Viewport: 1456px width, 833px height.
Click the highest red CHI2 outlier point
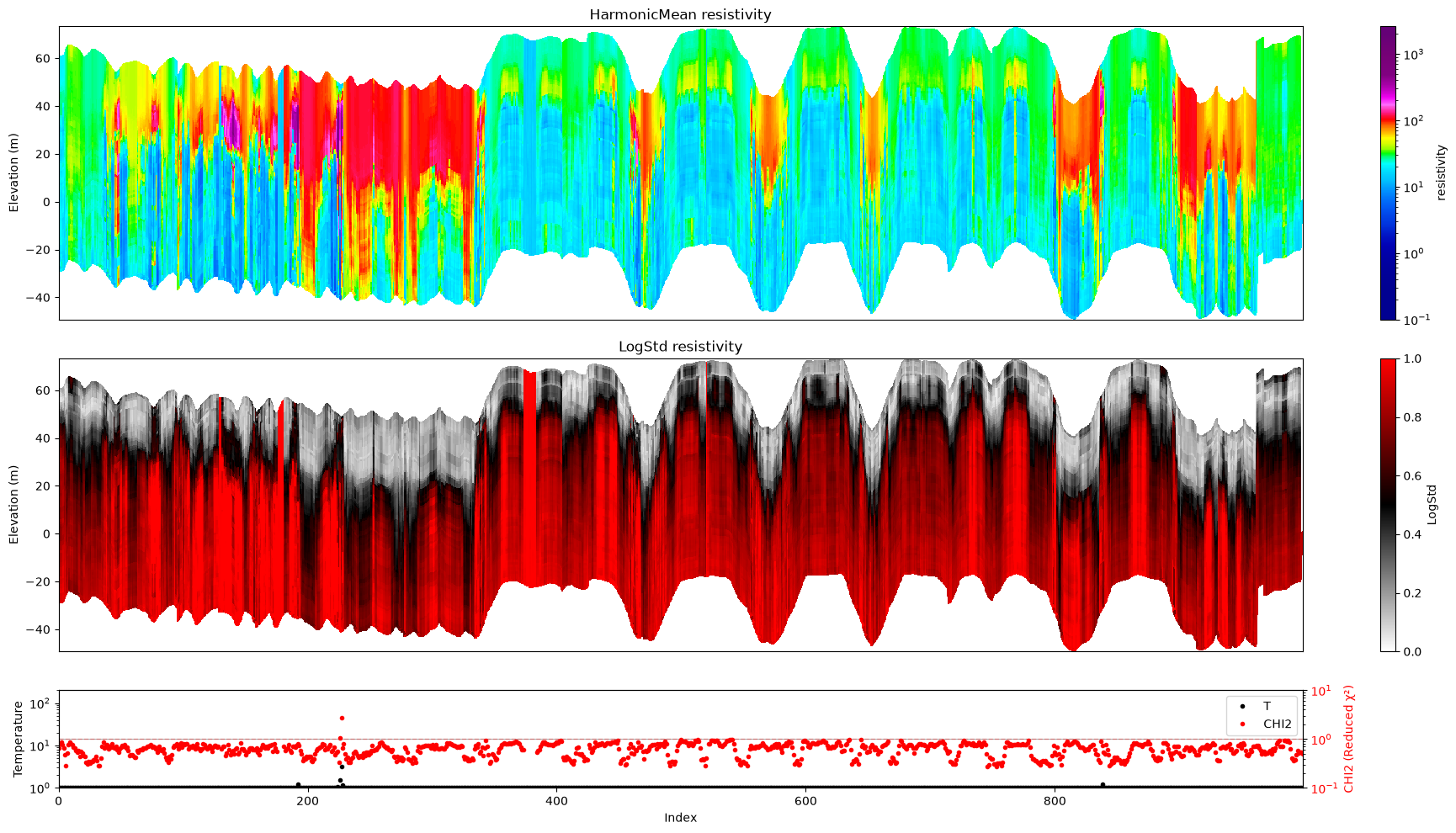coord(342,718)
